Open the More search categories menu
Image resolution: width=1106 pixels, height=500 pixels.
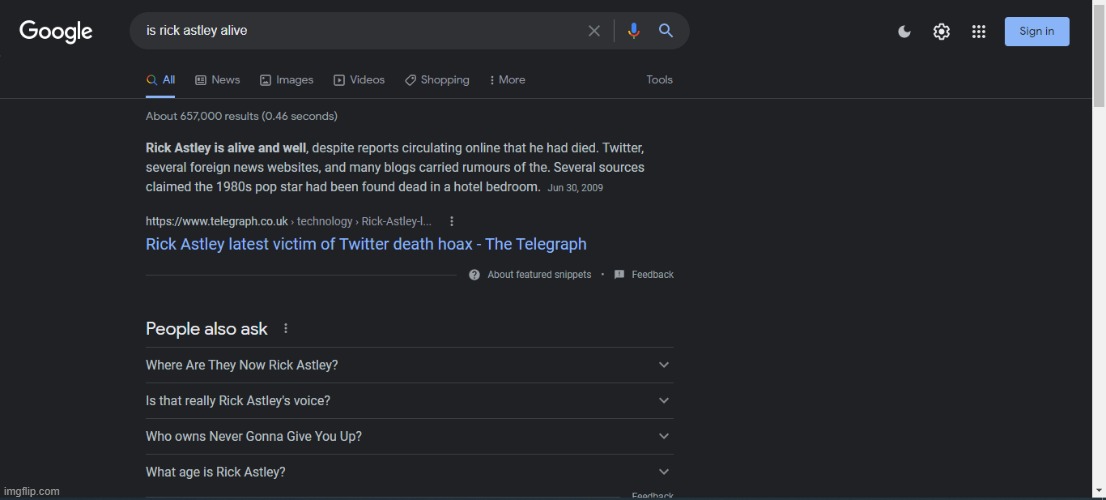click(x=507, y=80)
